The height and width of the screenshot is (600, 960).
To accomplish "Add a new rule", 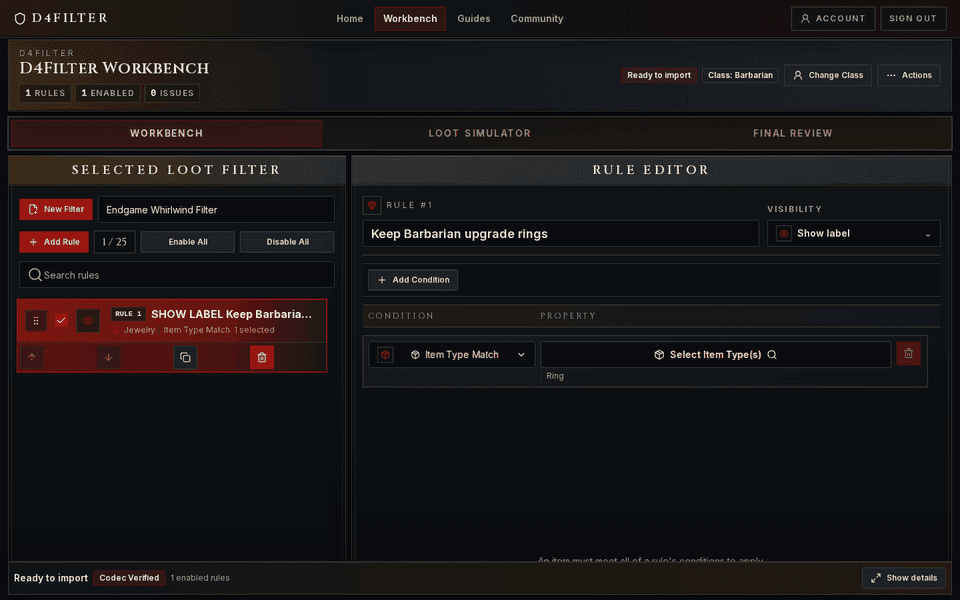I will (x=54, y=242).
